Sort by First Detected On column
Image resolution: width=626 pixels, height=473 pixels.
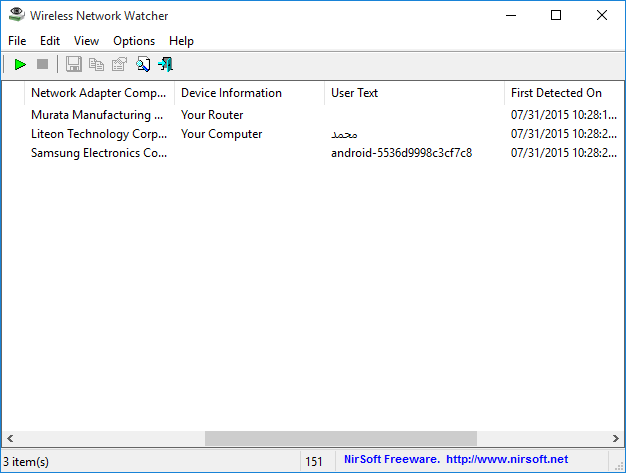click(x=564, y=93)
